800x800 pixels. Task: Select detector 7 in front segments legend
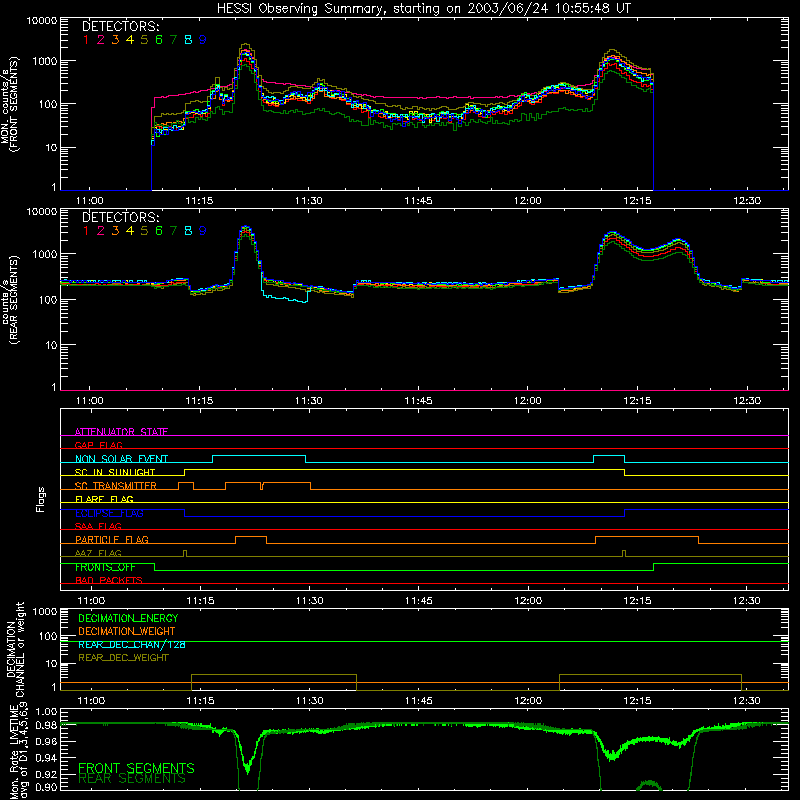[x=173, y=39]
